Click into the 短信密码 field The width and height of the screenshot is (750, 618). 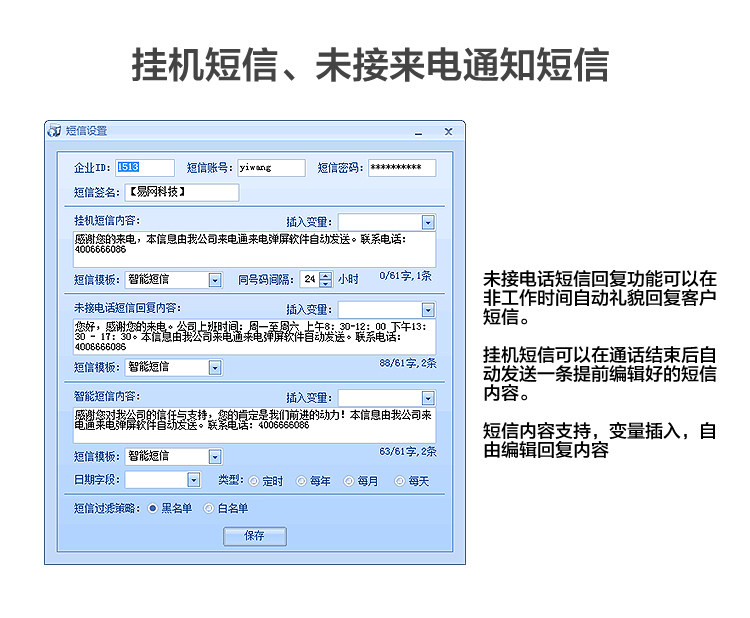402,167
